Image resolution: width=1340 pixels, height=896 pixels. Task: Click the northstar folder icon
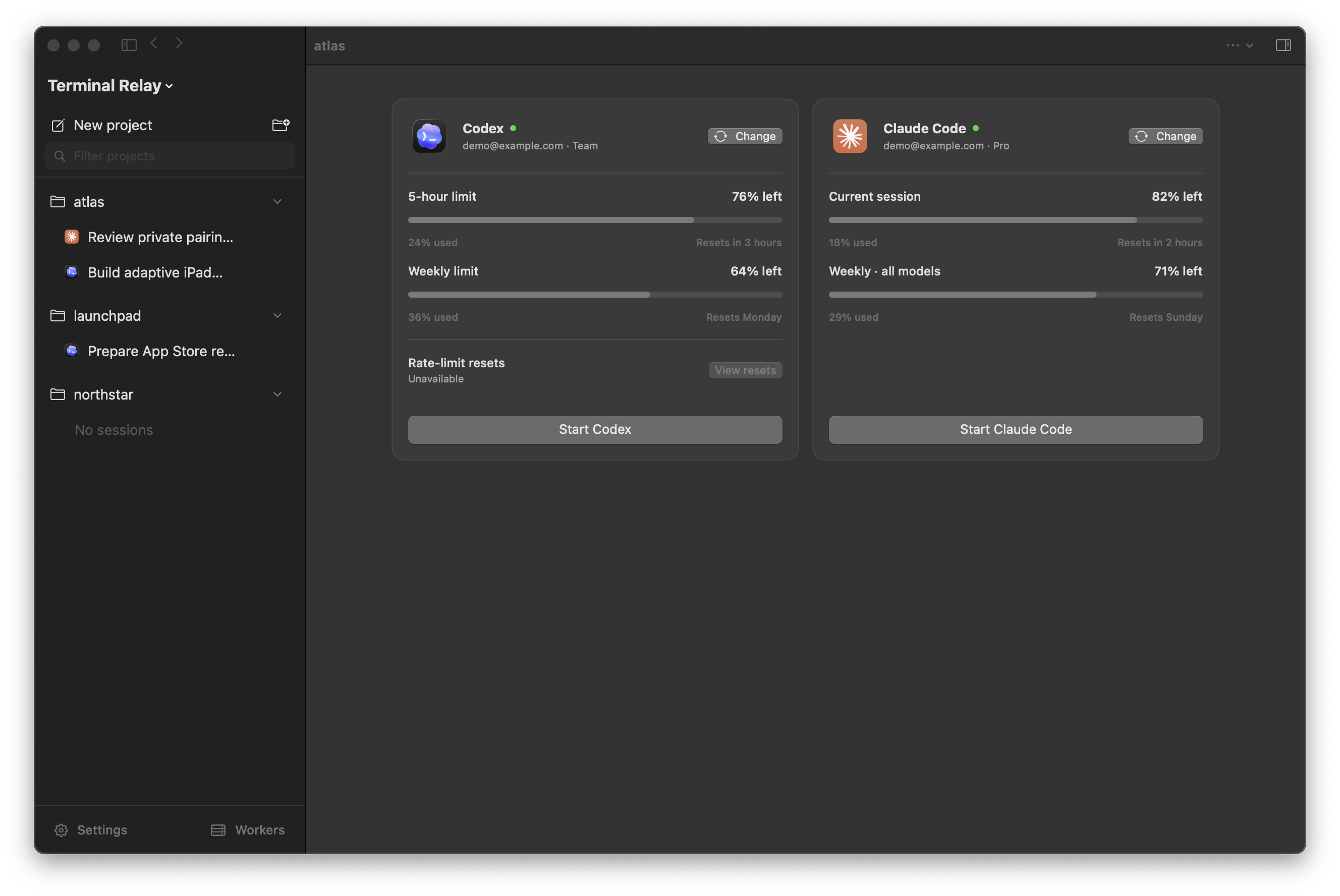click(x=58, y=395)
